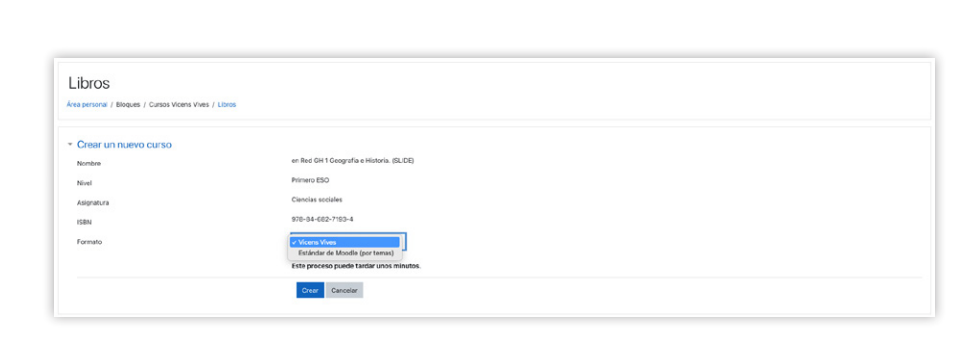Click the Formato field label
Screen dimensions: 965x362
(x=89, y=242)
